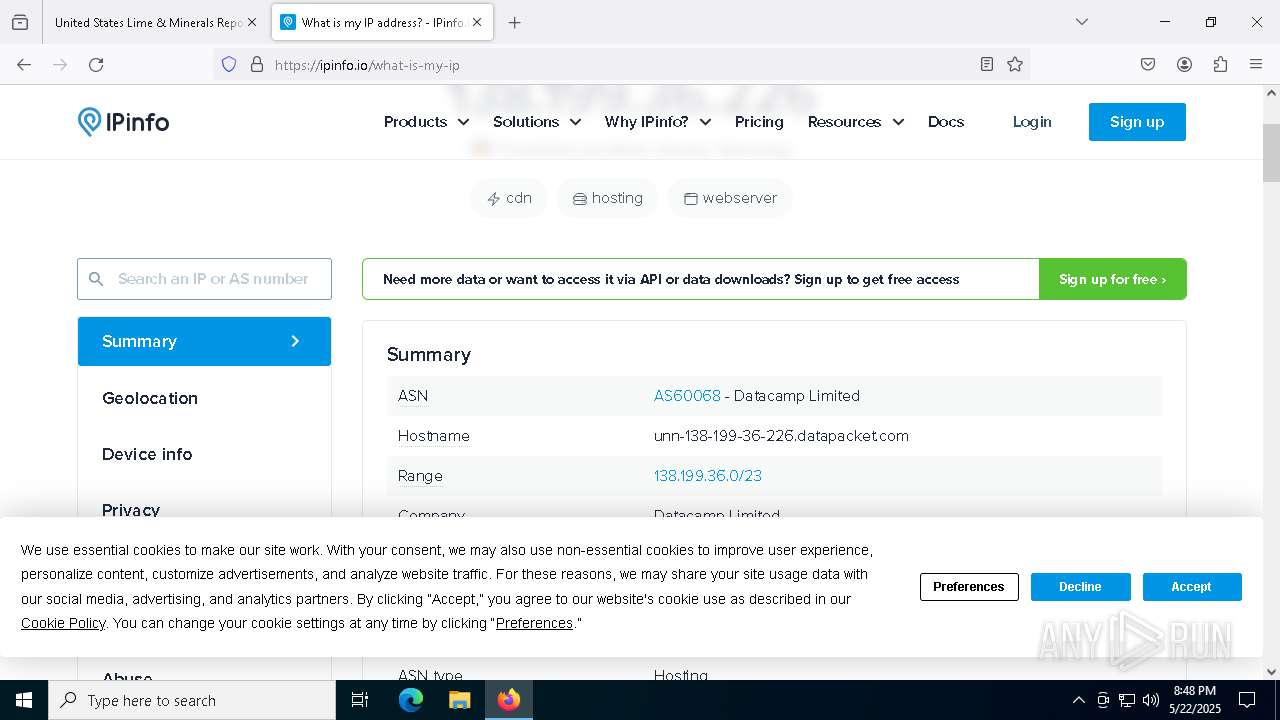Screen dimensions: 1280x720
Task: Open the Pricing page
Action: [759, 122]
